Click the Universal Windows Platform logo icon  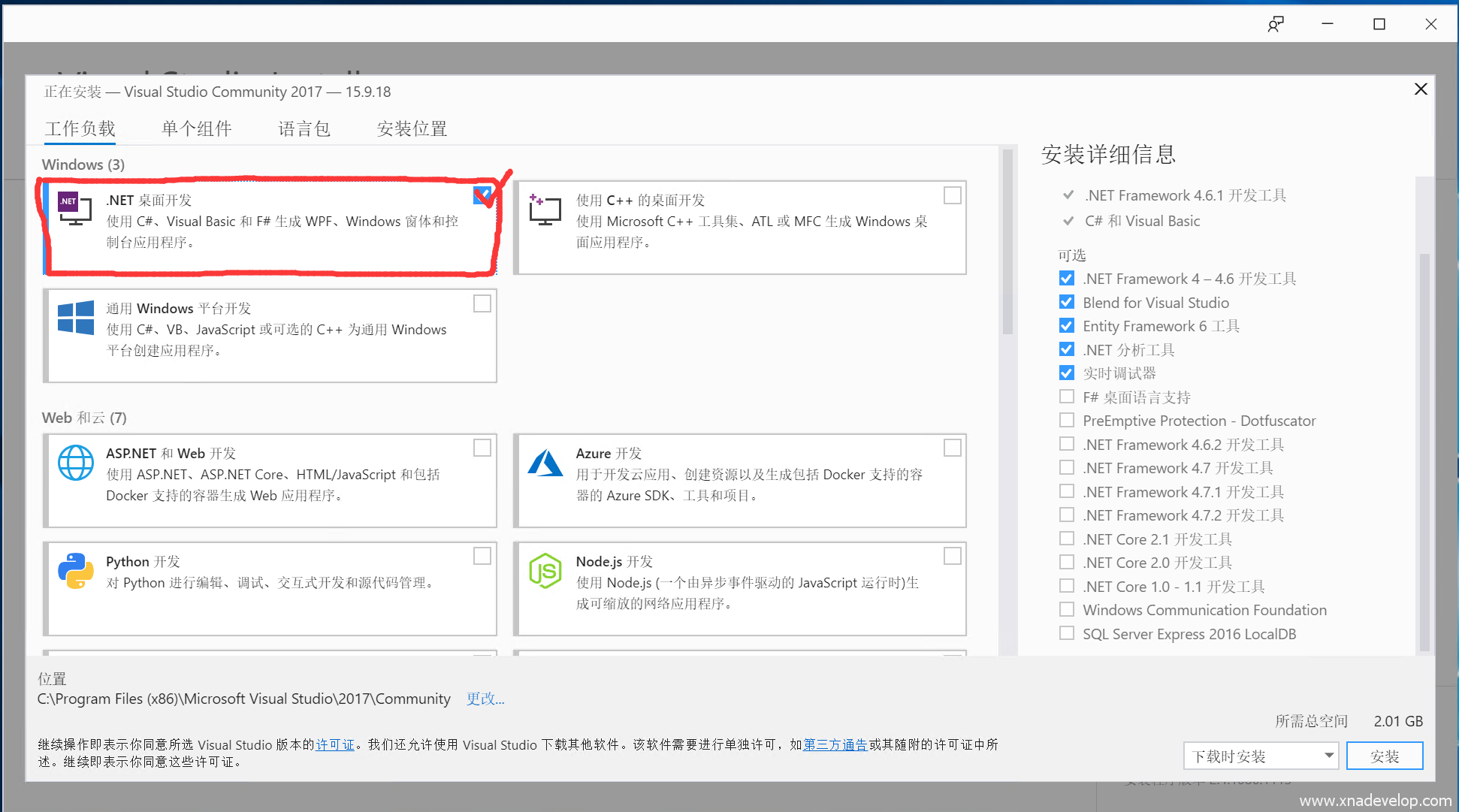[76, 318]
